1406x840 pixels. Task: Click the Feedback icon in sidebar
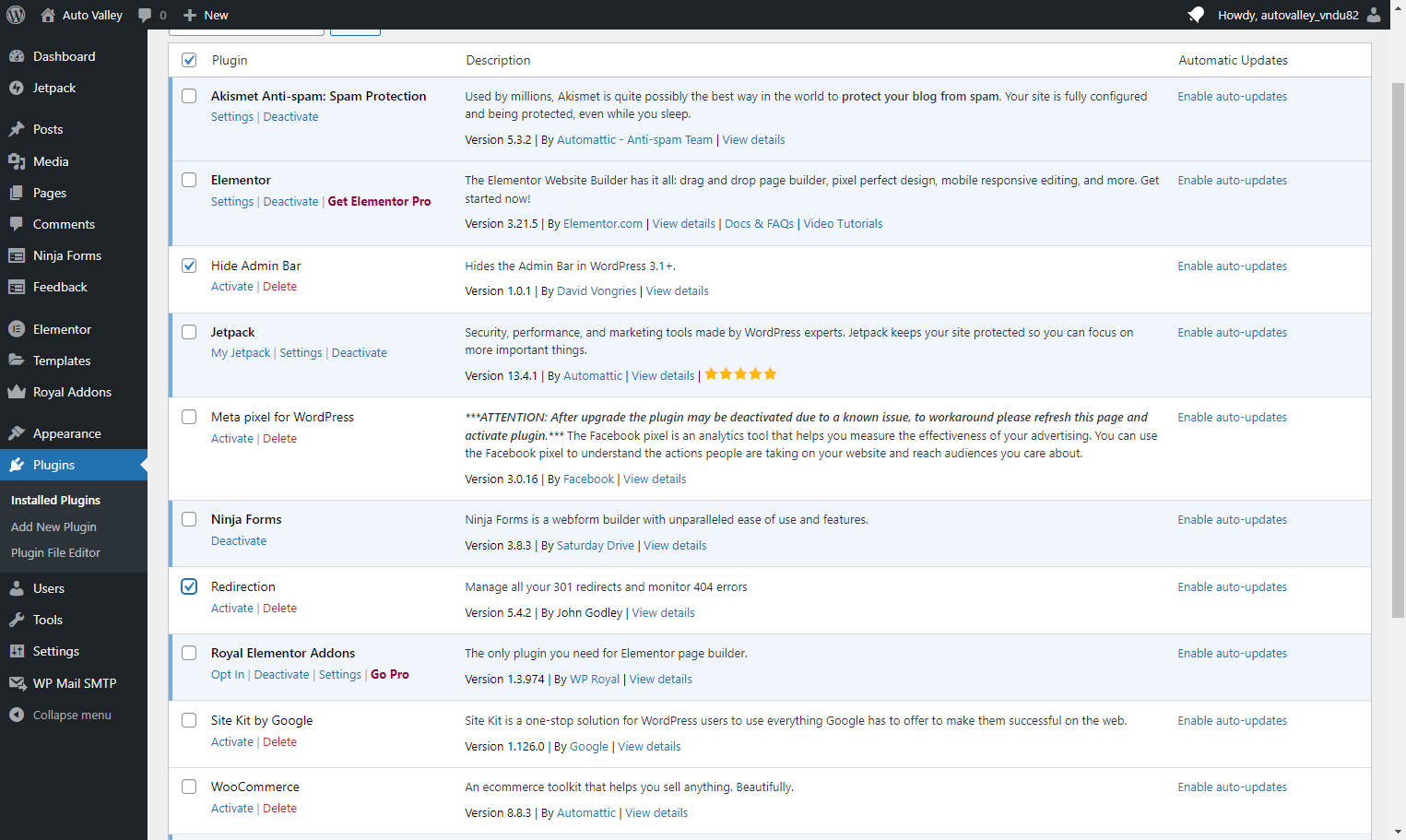click(x=17, y=287)
